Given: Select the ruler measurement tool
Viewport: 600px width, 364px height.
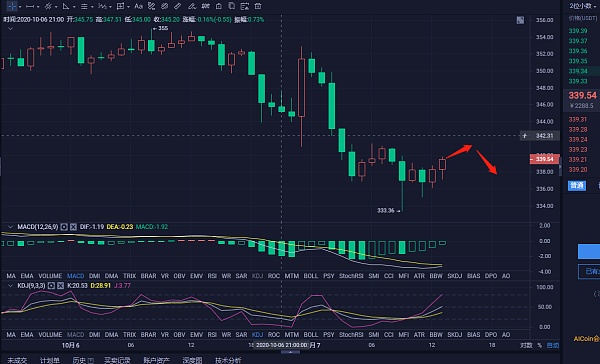Looking at the screenshot, I should pos(178,6).
